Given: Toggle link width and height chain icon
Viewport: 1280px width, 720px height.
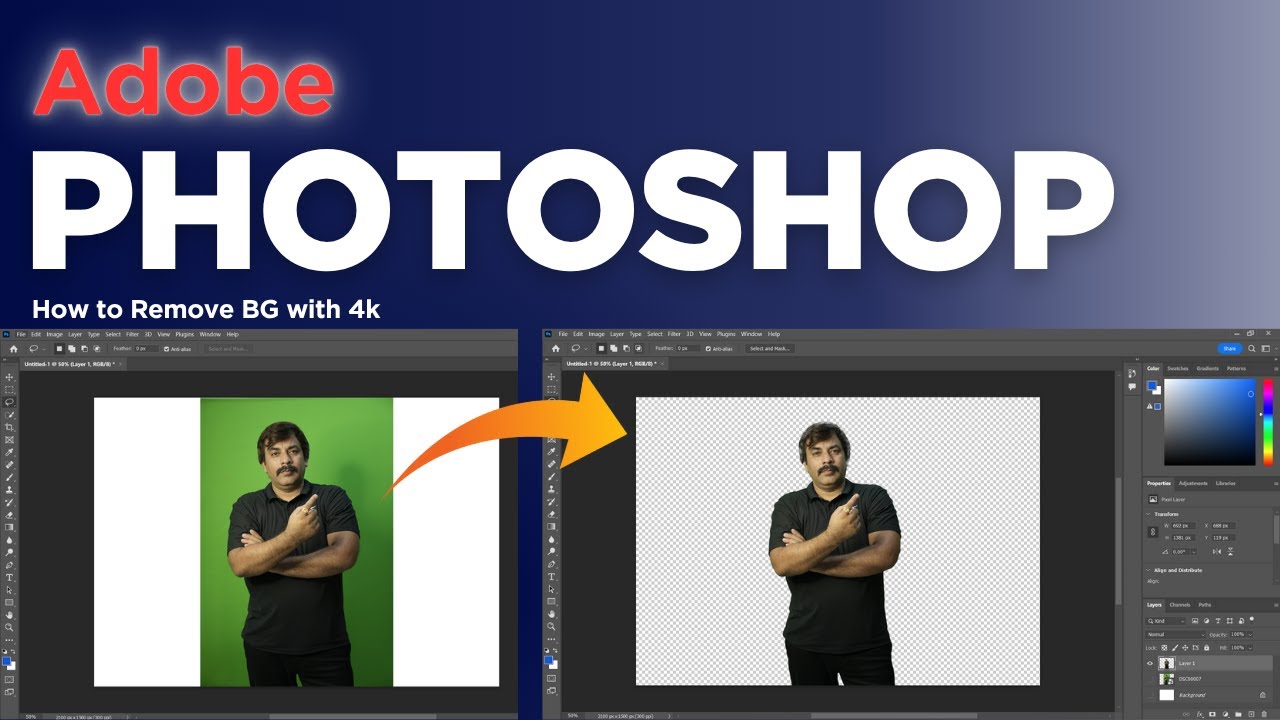Looking at the screenshot, I should click(1153, 531).
